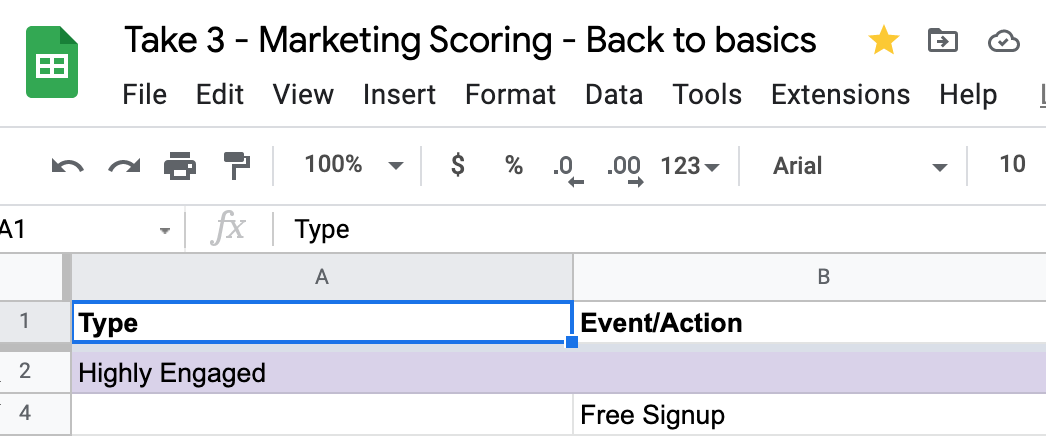The image size is (1046, 436).
Task: Select the Paint format roller icon
Action: tap(237, 165)
